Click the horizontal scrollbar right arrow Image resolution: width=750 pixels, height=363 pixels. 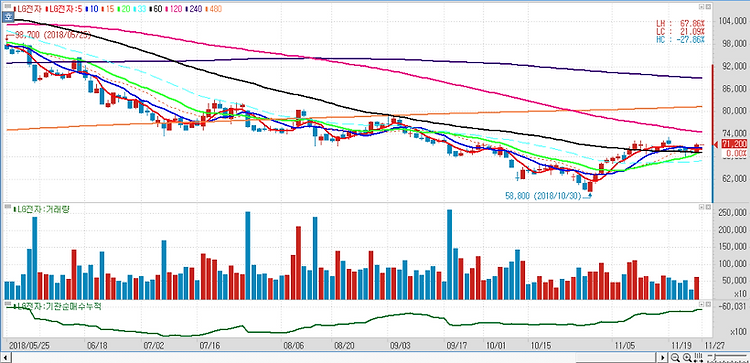pos(662,358)
